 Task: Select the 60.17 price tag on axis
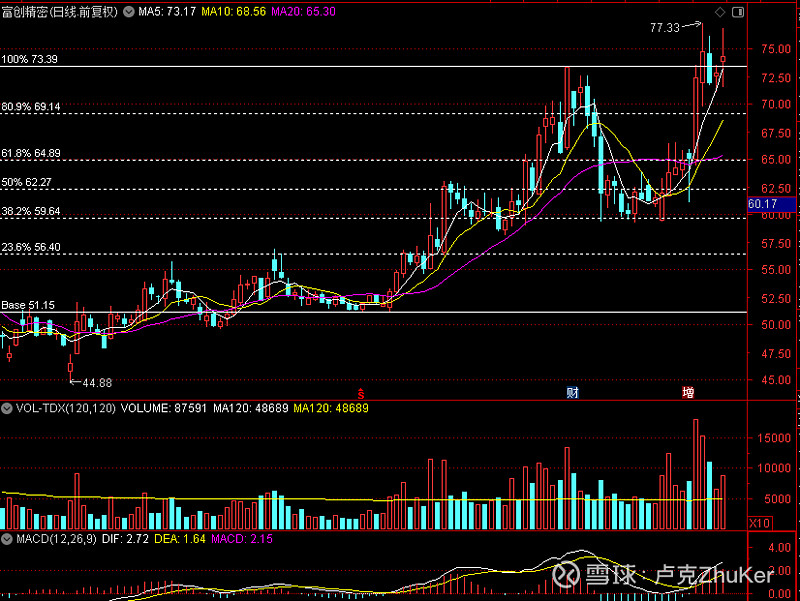coord(771,204)
